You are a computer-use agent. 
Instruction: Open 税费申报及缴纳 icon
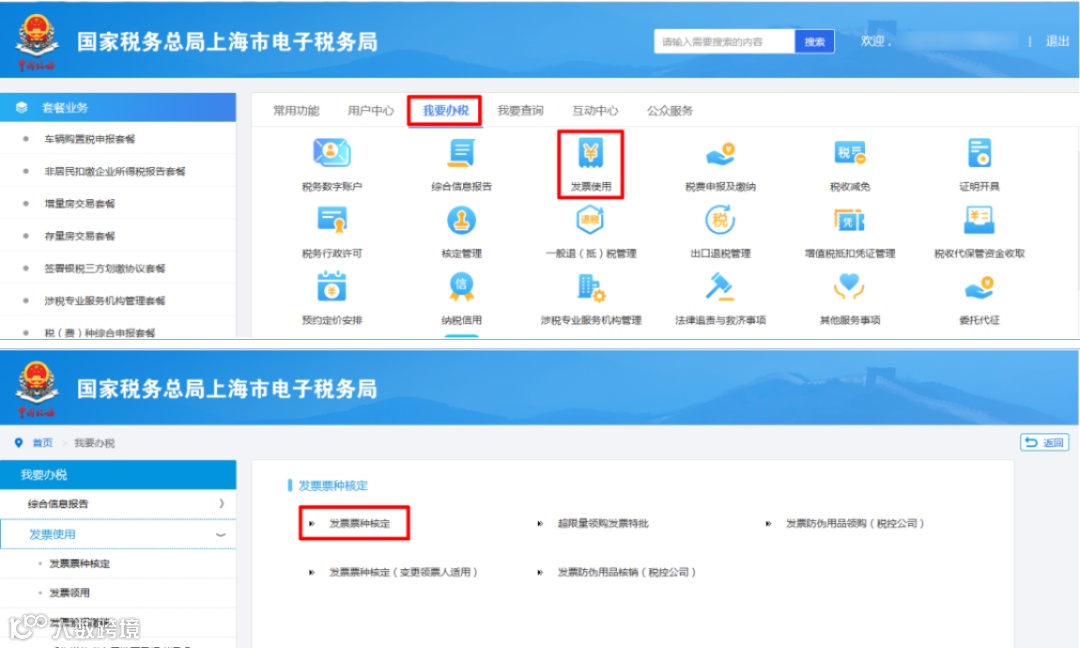point(720,153)
